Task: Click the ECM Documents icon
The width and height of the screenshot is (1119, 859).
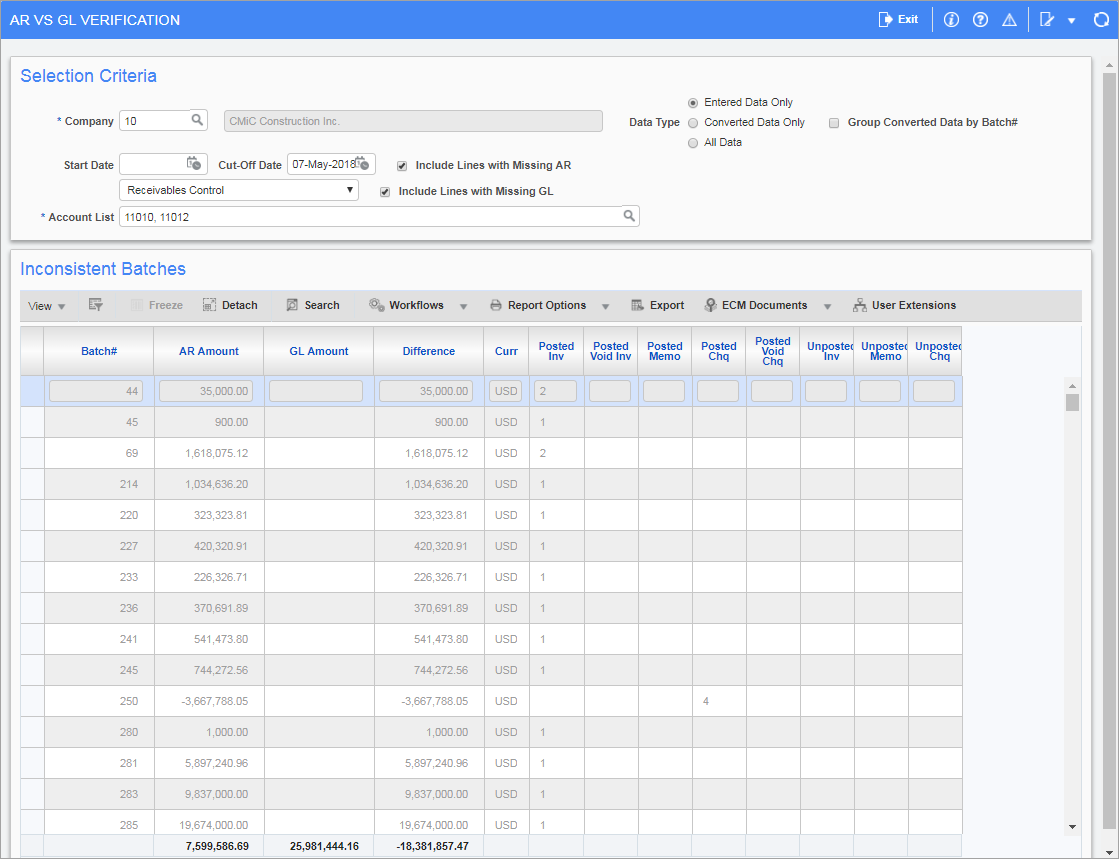Action: point(710,305)
